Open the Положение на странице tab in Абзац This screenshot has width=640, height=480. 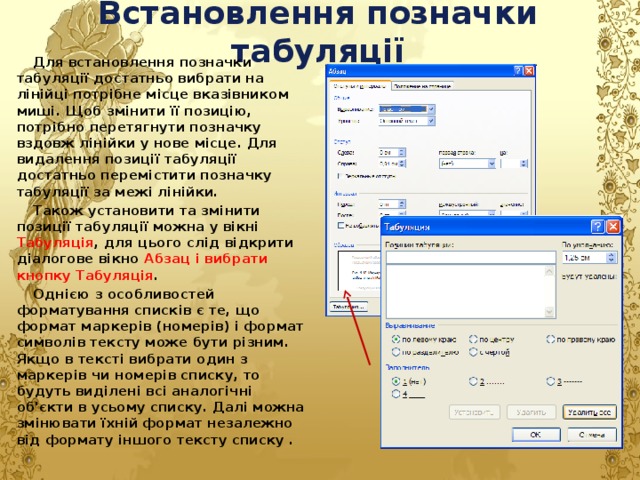(x=422, y=86)
